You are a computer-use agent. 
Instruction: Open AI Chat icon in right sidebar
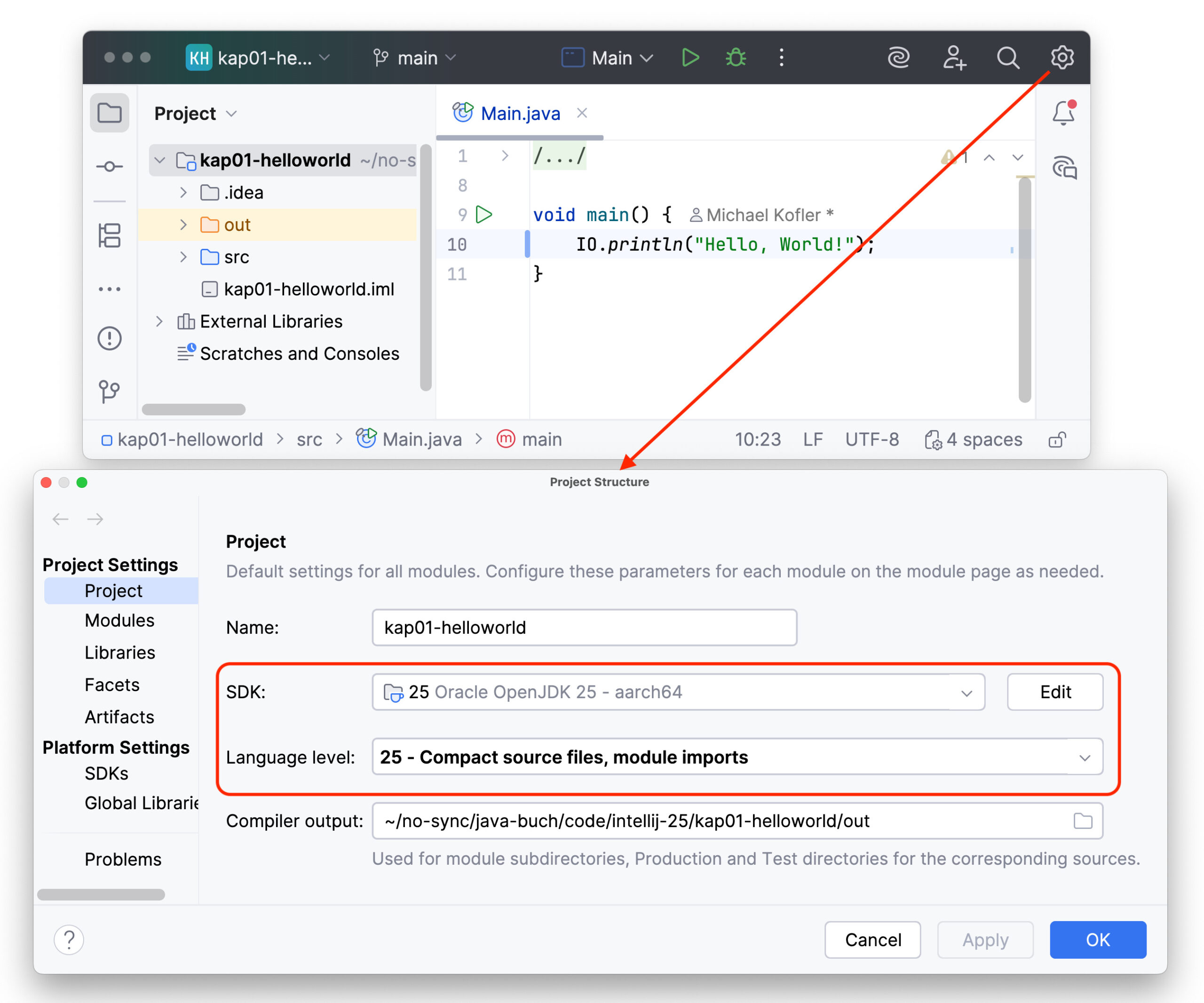(1065, 167)
